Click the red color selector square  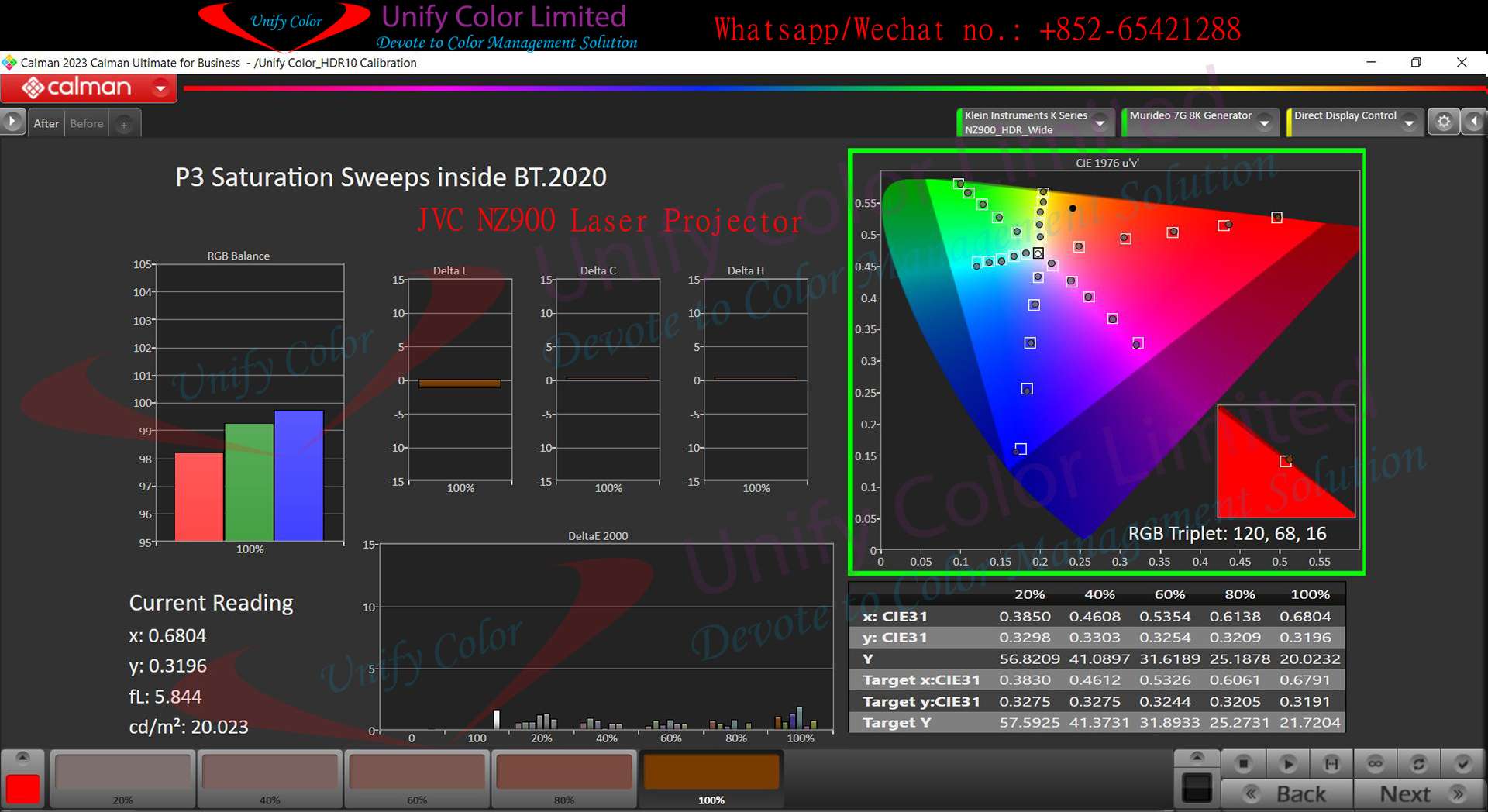tap(23, 789)
